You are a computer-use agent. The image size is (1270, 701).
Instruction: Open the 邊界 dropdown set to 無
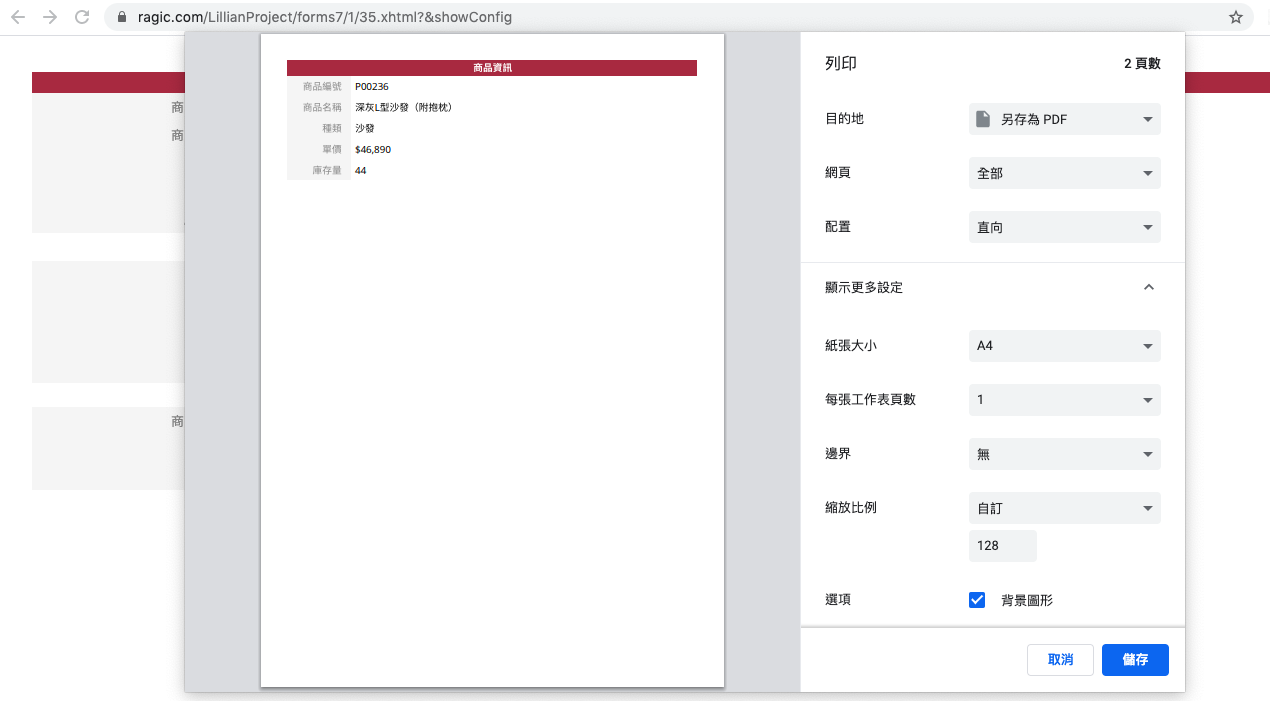tap(1064, 454)
